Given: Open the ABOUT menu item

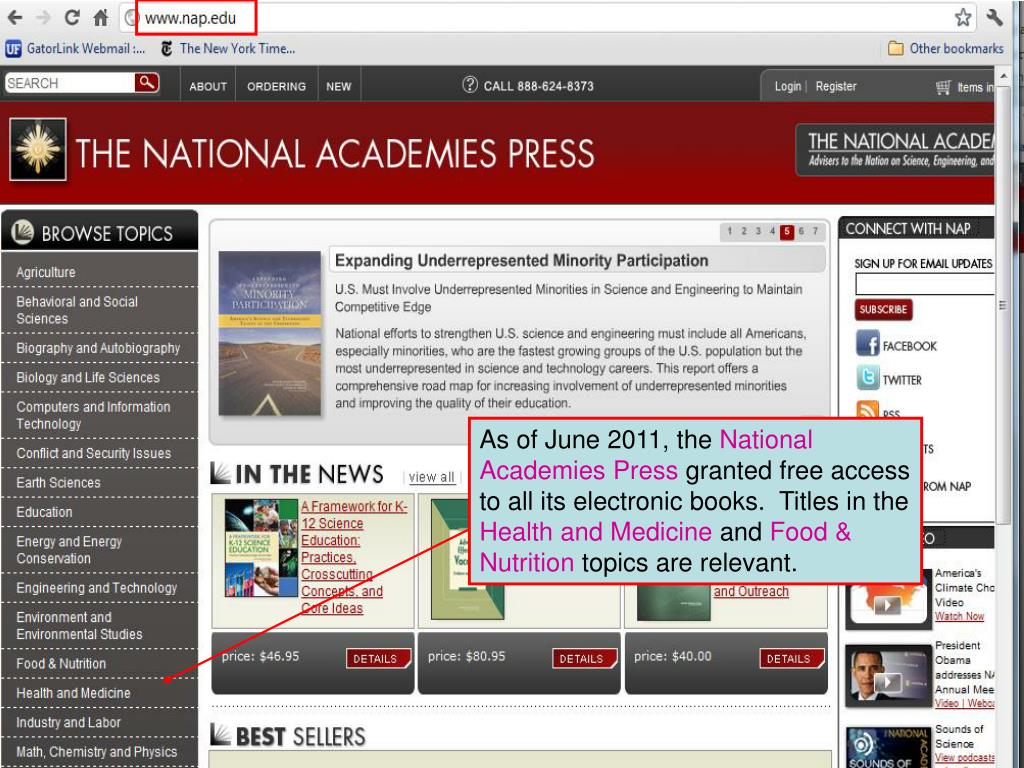Looking at the screenshot, I should 208,86.
